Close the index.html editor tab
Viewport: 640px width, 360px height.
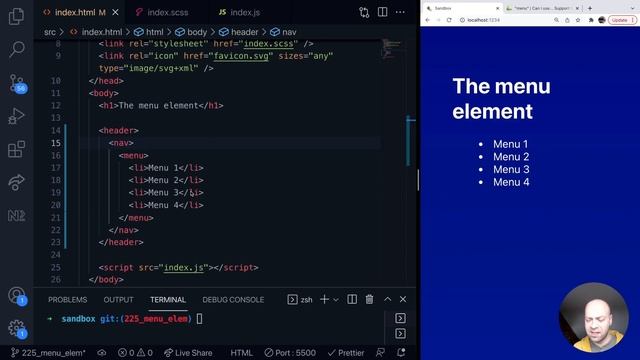(116, 13)
